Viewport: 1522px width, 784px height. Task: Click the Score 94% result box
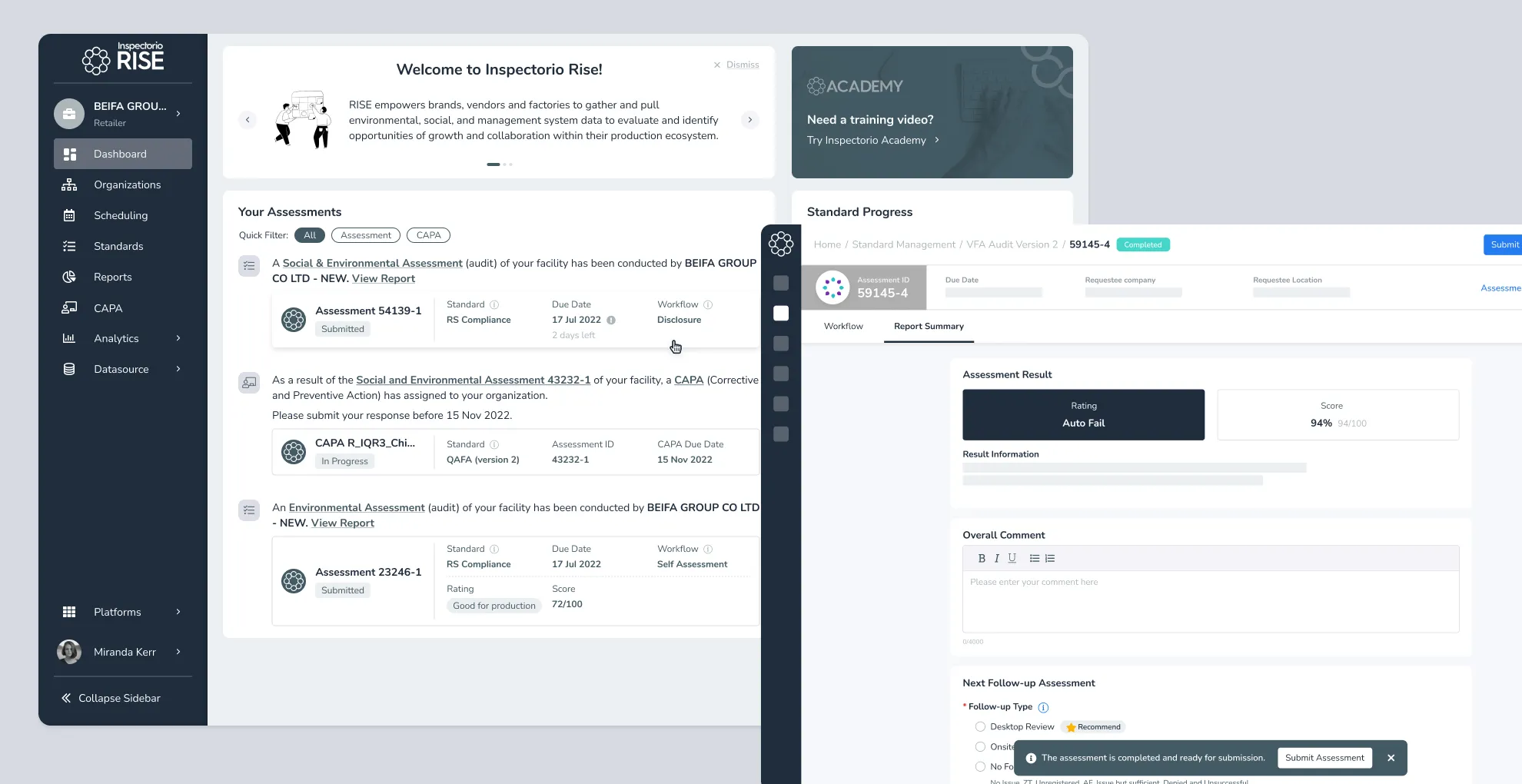[x=1338, y=414]
